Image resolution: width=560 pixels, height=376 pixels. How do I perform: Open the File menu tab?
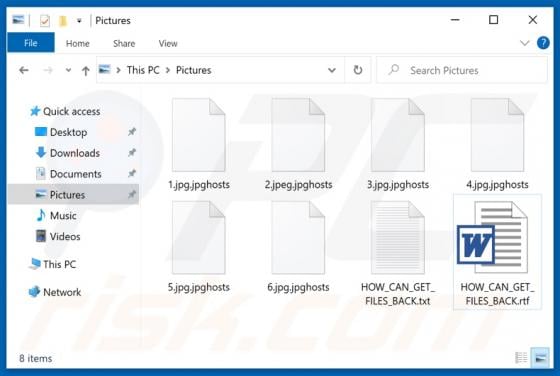(31, 43)
